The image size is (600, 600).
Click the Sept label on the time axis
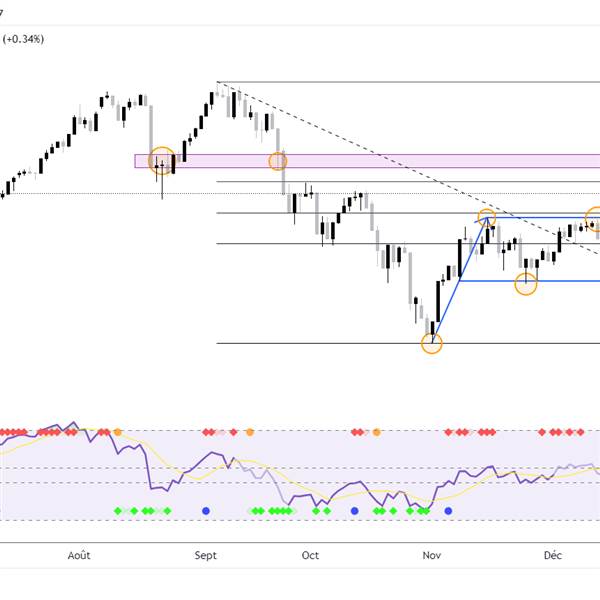(205, 556)
